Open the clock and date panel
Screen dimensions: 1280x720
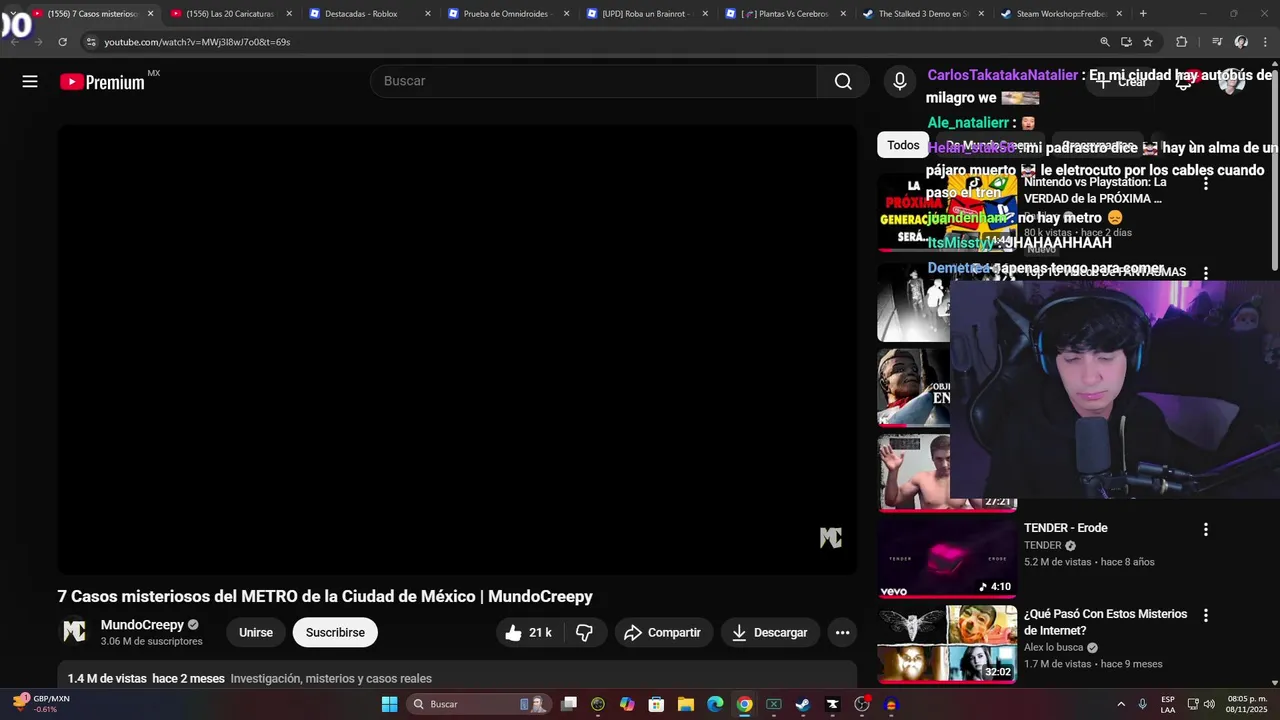tap(1247, 704)
